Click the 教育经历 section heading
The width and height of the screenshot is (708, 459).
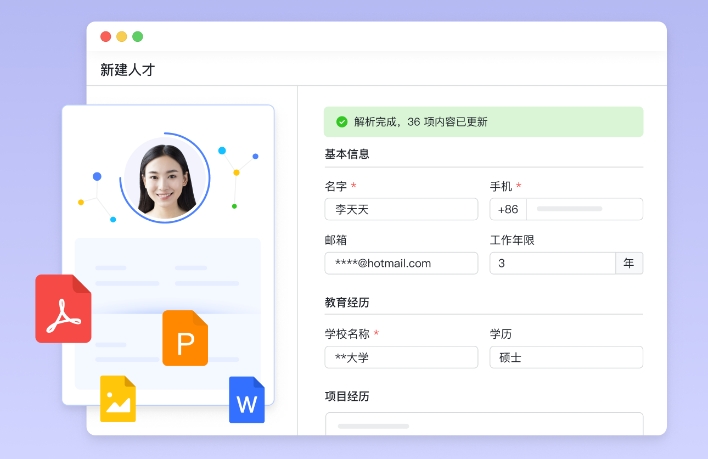(347, 302)
